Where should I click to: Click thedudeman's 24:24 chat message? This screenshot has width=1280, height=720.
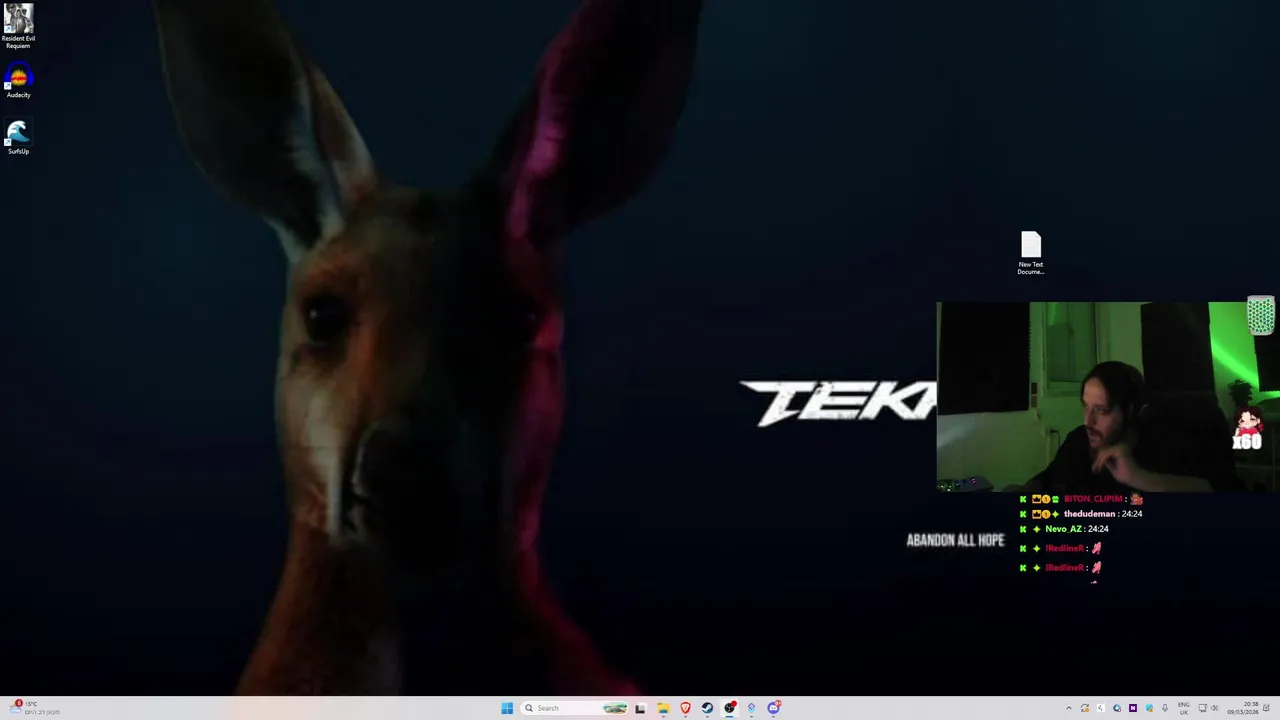point(1132,514)
